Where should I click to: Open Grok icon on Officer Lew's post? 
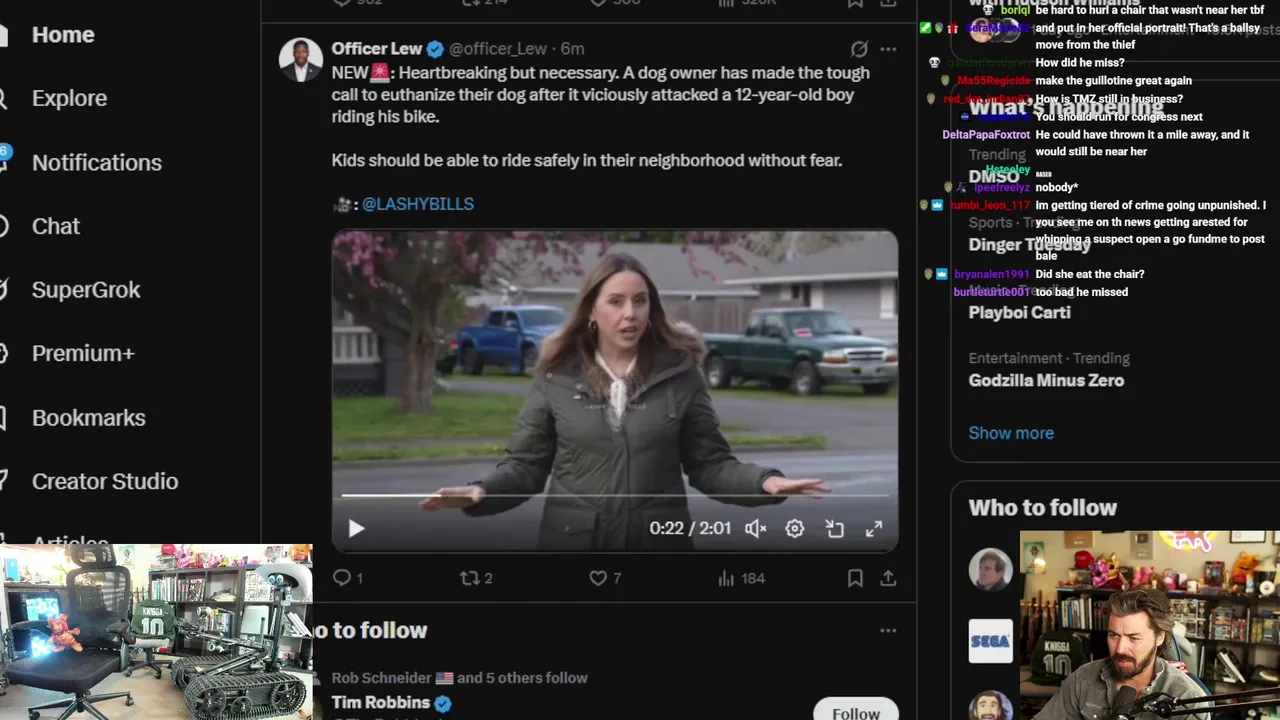tap(859, 49)
